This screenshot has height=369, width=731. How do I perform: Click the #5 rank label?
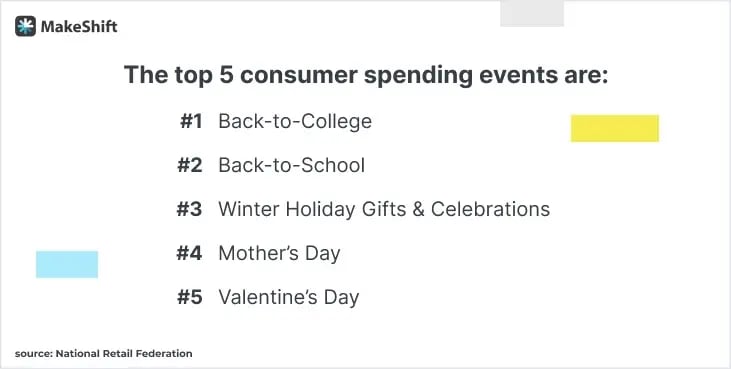coord(190,297)
